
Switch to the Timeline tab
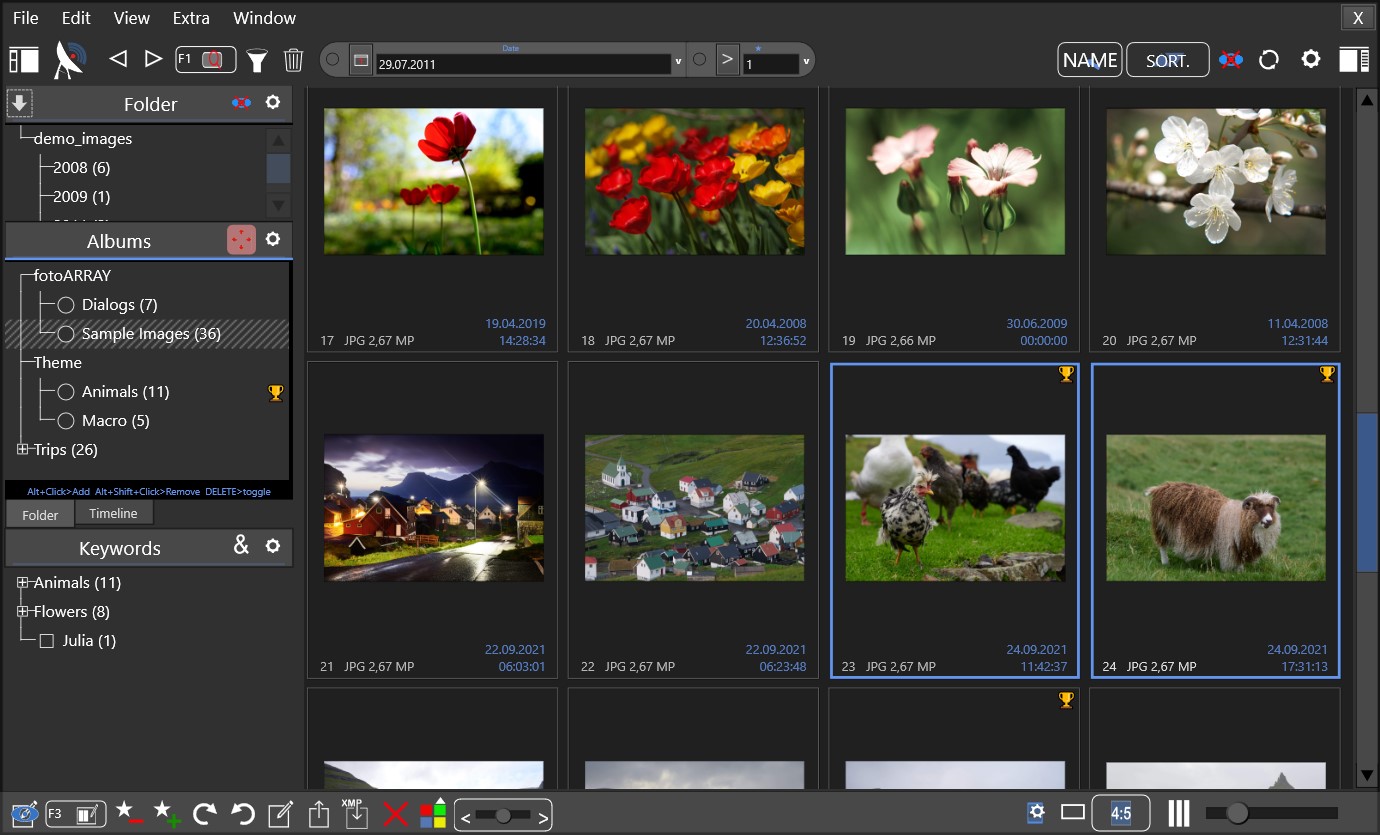113,513
